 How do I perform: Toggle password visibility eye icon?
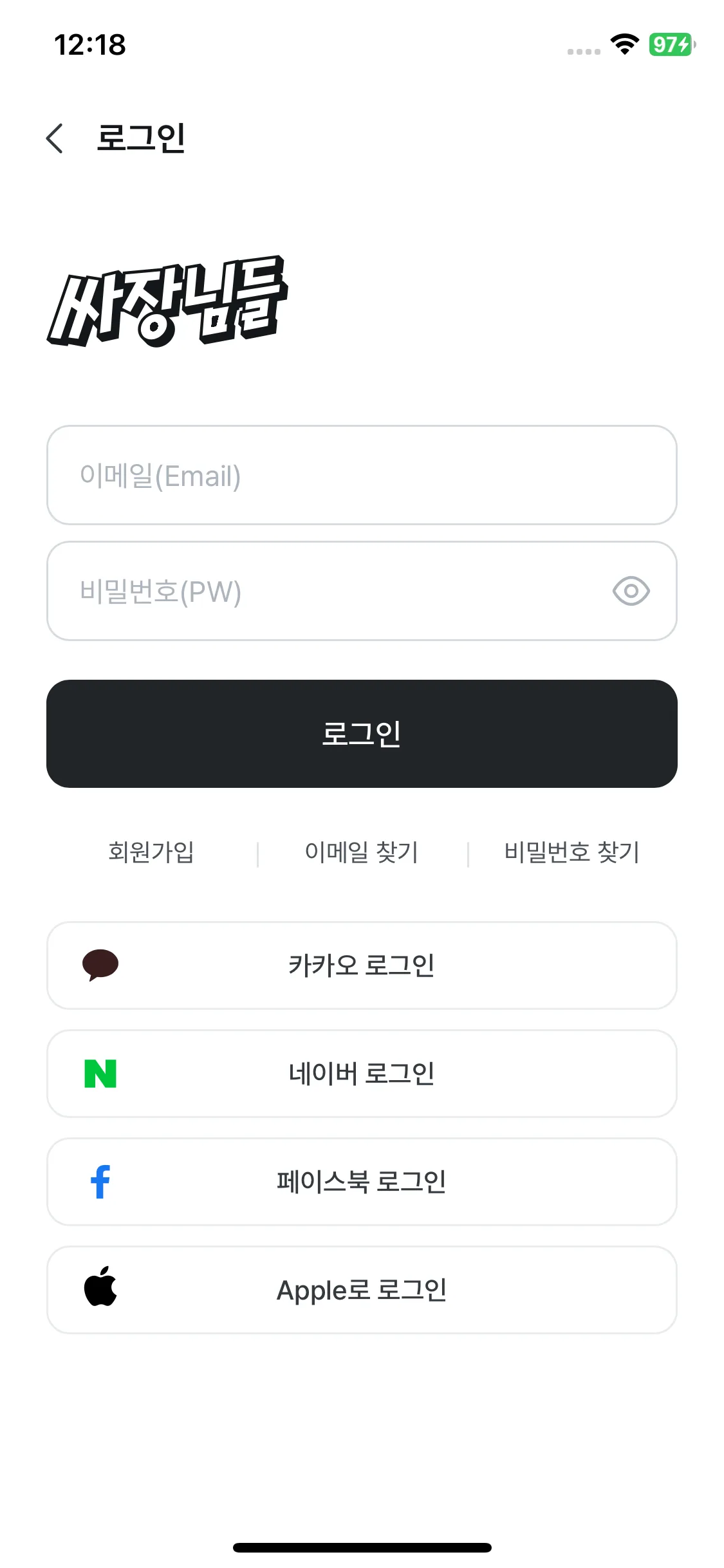(x=631, y=591)
